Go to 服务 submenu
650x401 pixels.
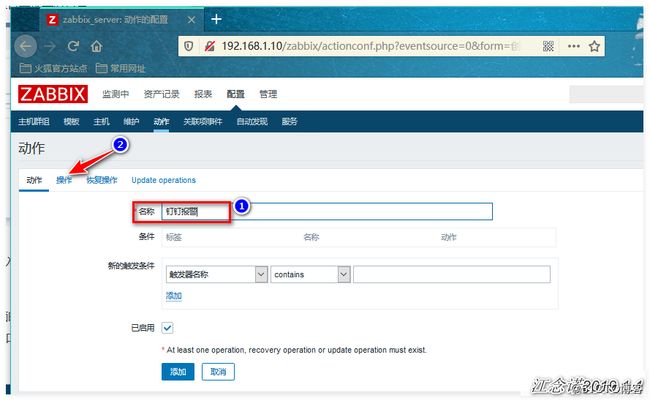[289, 122]
